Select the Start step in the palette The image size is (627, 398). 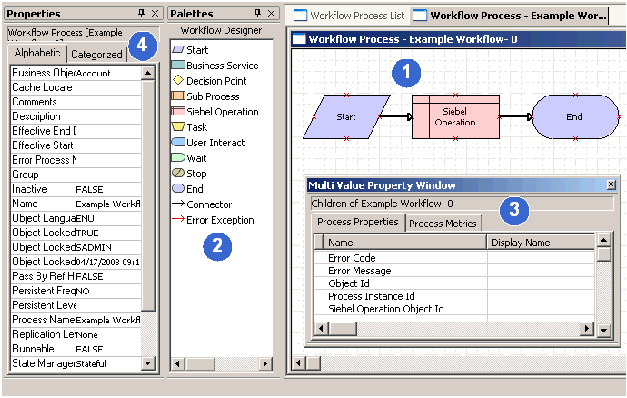190,50
